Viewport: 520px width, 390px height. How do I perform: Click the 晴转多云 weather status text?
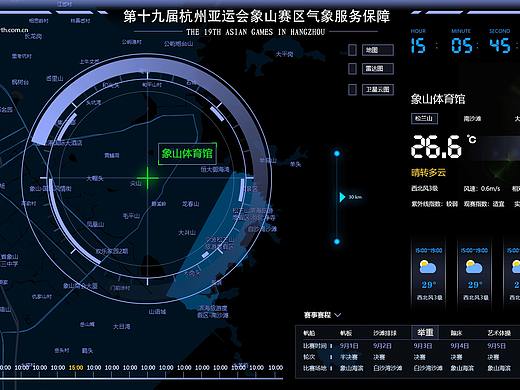(428, 172)
